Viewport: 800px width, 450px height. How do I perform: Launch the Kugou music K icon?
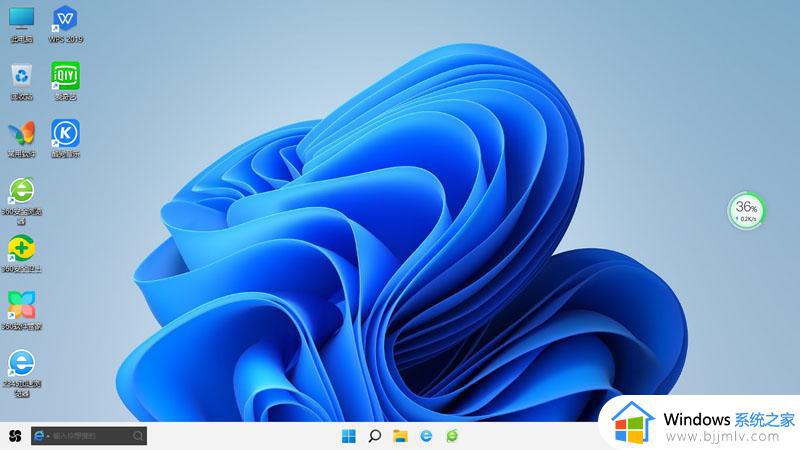pos(65,139)
